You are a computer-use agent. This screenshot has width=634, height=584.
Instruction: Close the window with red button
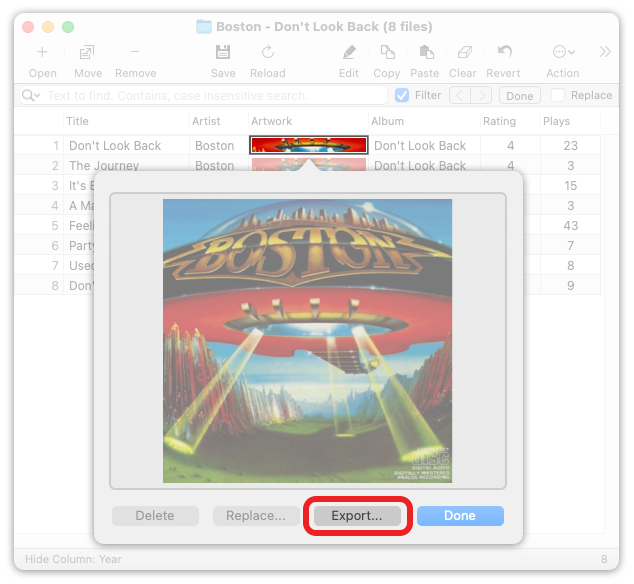tap(28, 27)
